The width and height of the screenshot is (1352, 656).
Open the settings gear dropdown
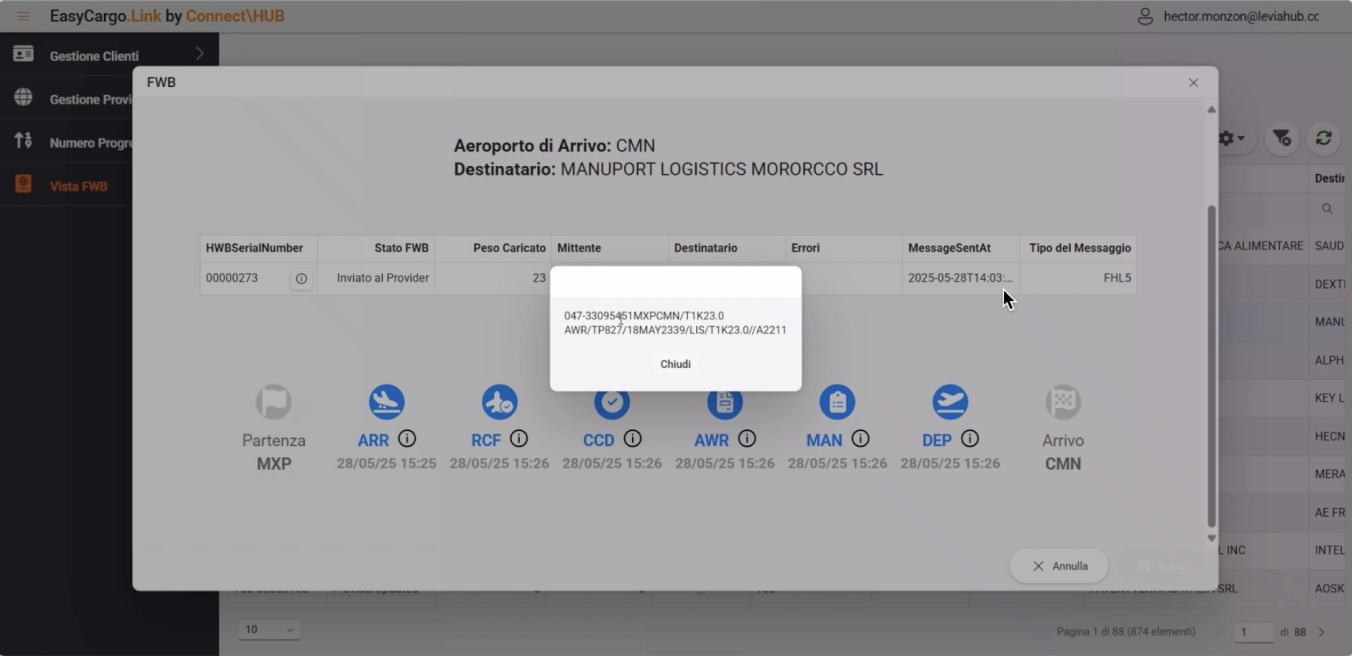1231,138
